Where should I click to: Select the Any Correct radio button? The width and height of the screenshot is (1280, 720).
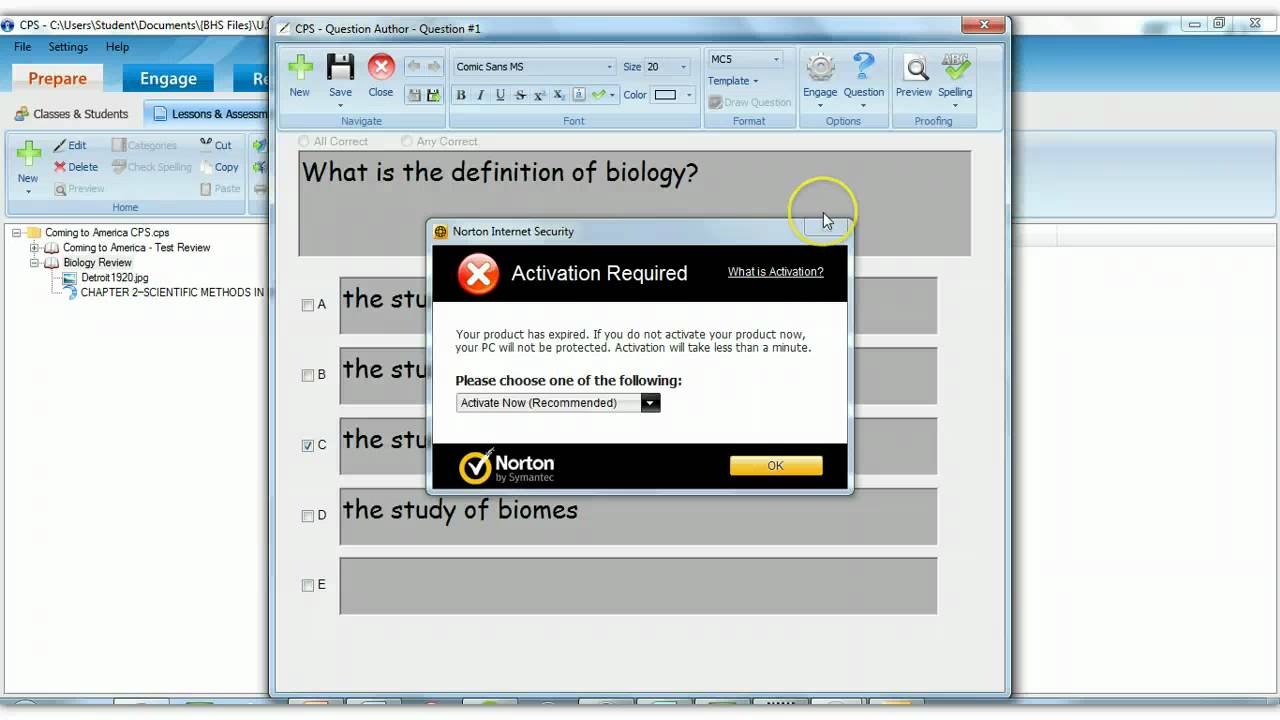tap(406, 141)
